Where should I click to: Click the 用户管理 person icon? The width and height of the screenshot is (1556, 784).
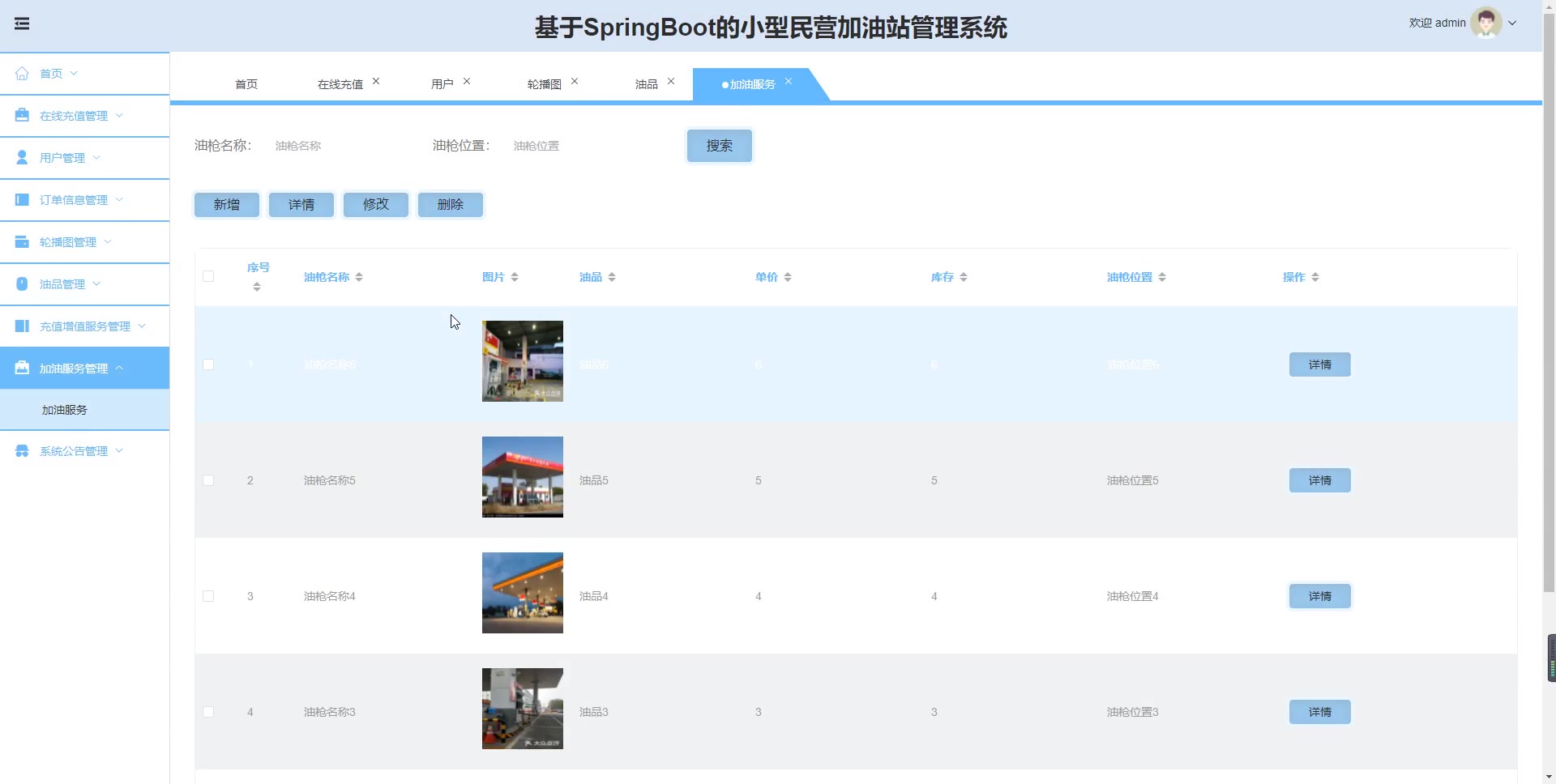pyautogui.click(x=22, y=158)
